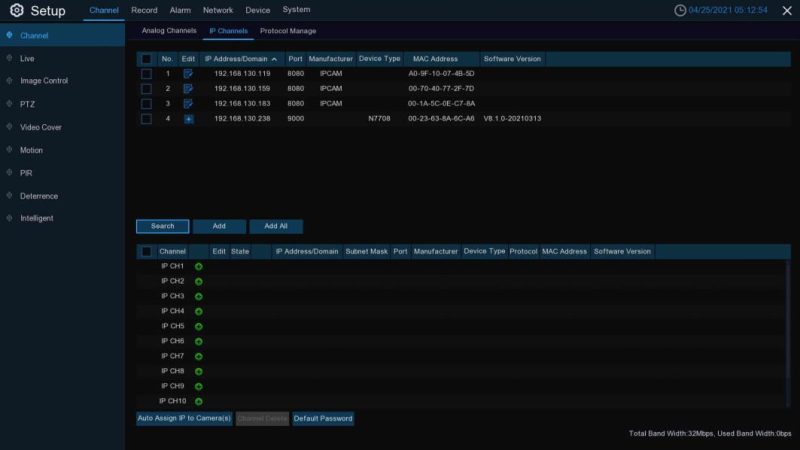Toggle select-all checkbox in the channel list header

pos(146,252)
